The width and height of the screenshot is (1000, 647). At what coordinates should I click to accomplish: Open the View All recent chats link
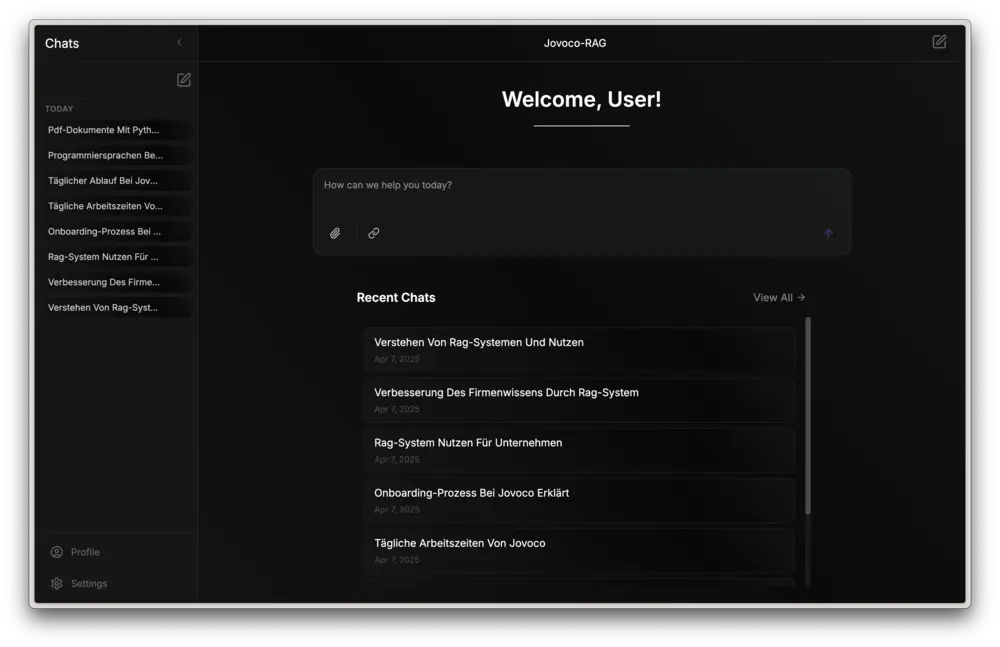[x=779, y=297]
